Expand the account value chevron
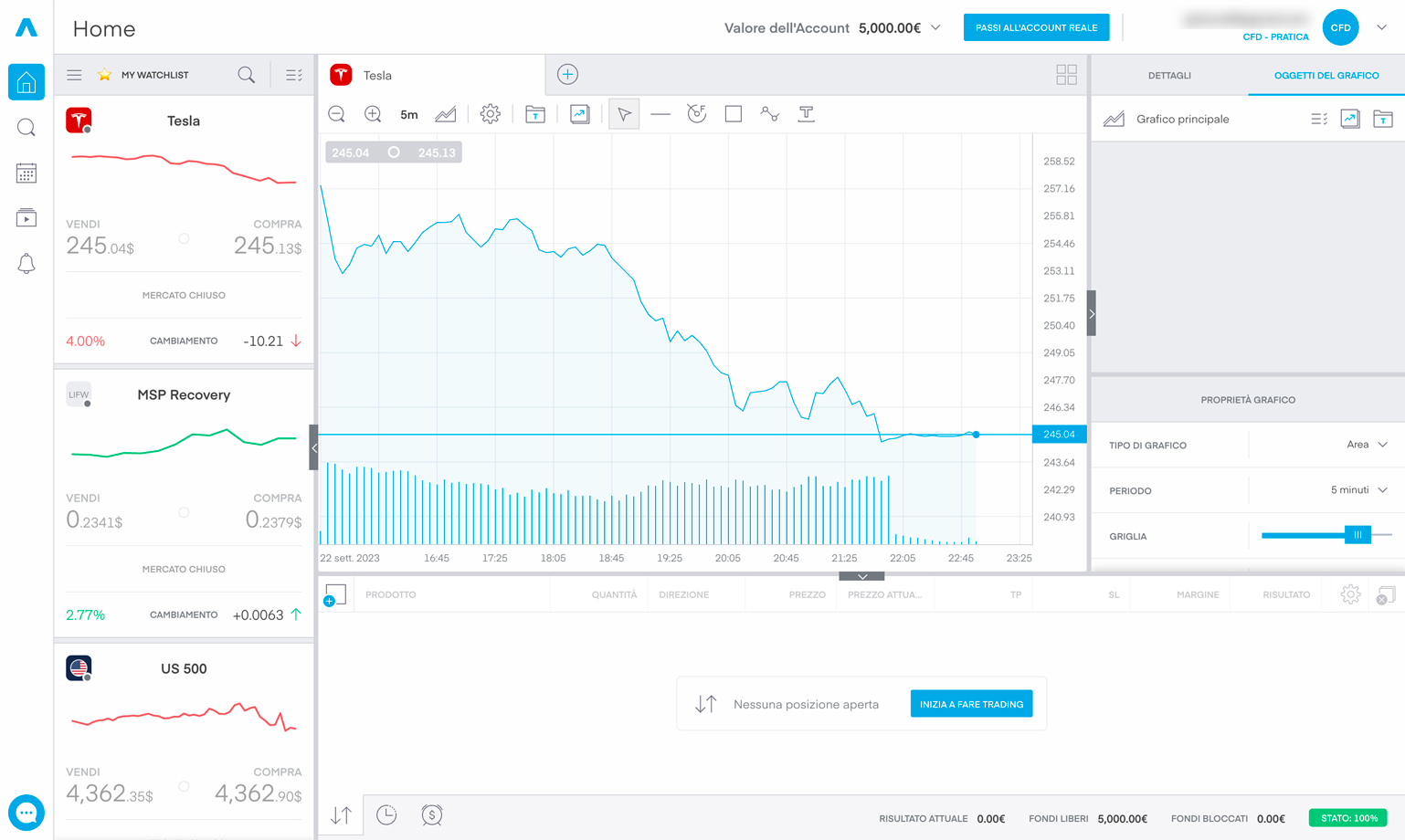 point(935,28)
